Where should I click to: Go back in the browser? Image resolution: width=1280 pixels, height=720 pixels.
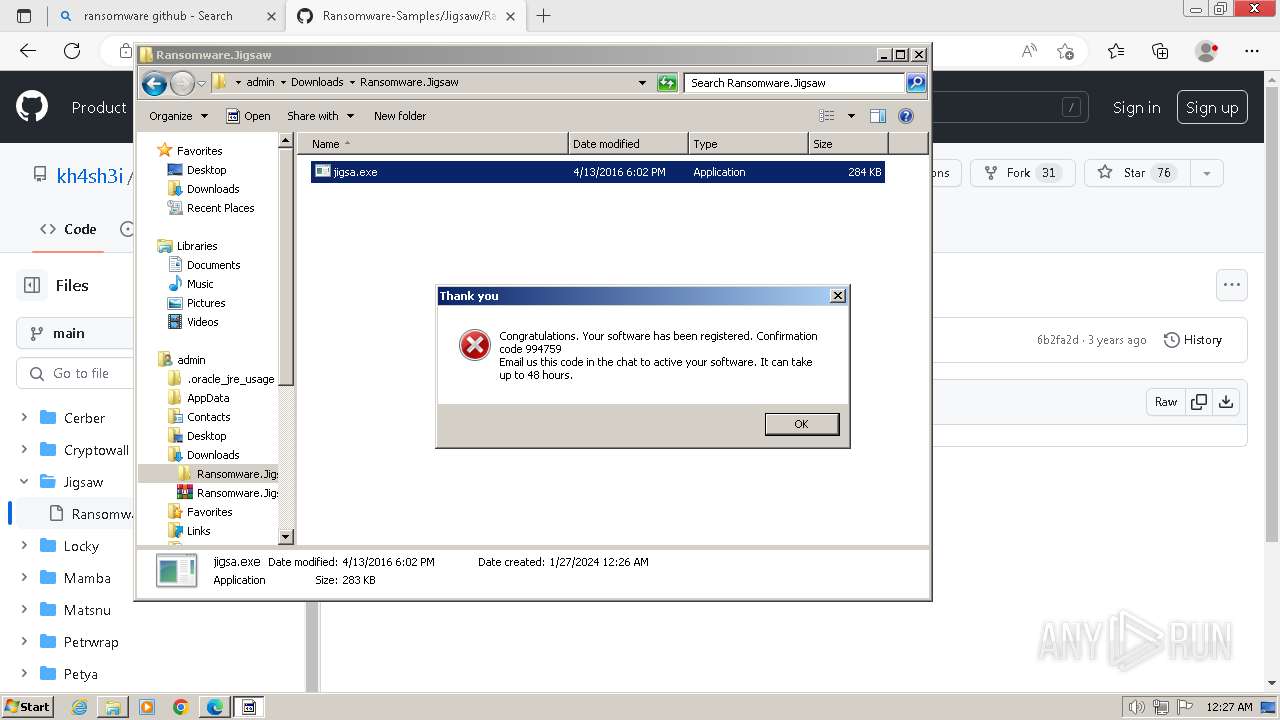pos(28,51)
